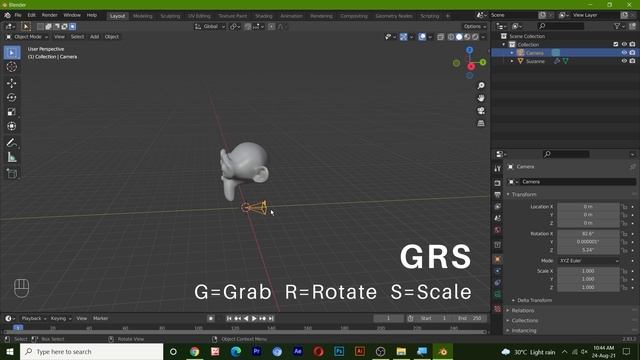The width and height of the screenshot is (640, 360).
Task: Click the hand pan view icon
Action: click(481, 98)
